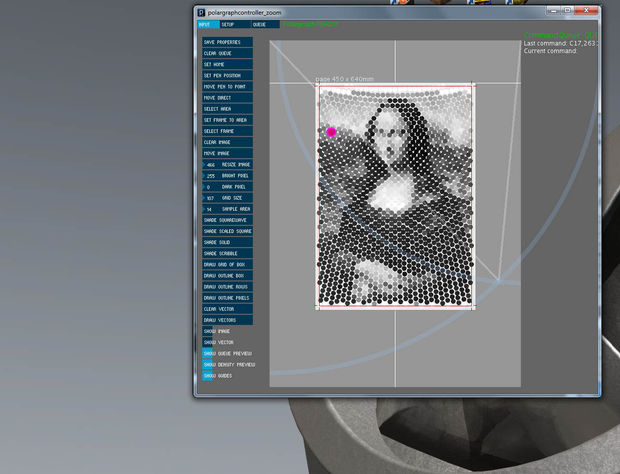Adjust the Resize Image value field
Viewport: 620px width, 474px height.
point(227,164)
